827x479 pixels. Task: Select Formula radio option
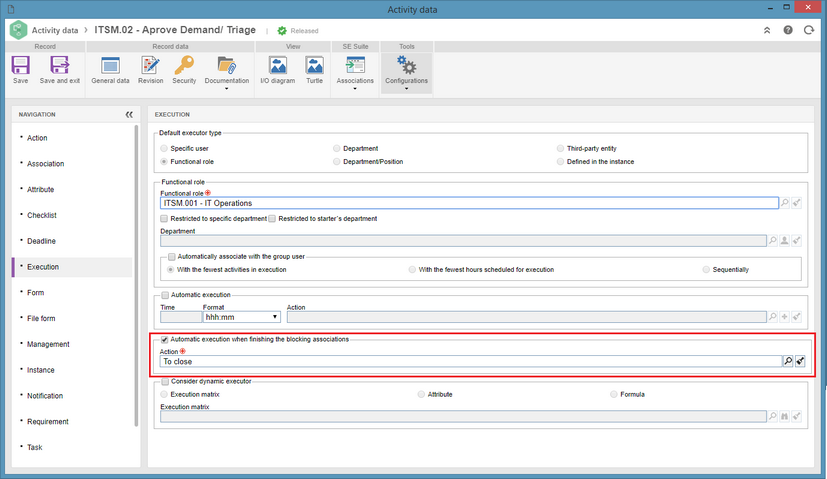[614, 394]
